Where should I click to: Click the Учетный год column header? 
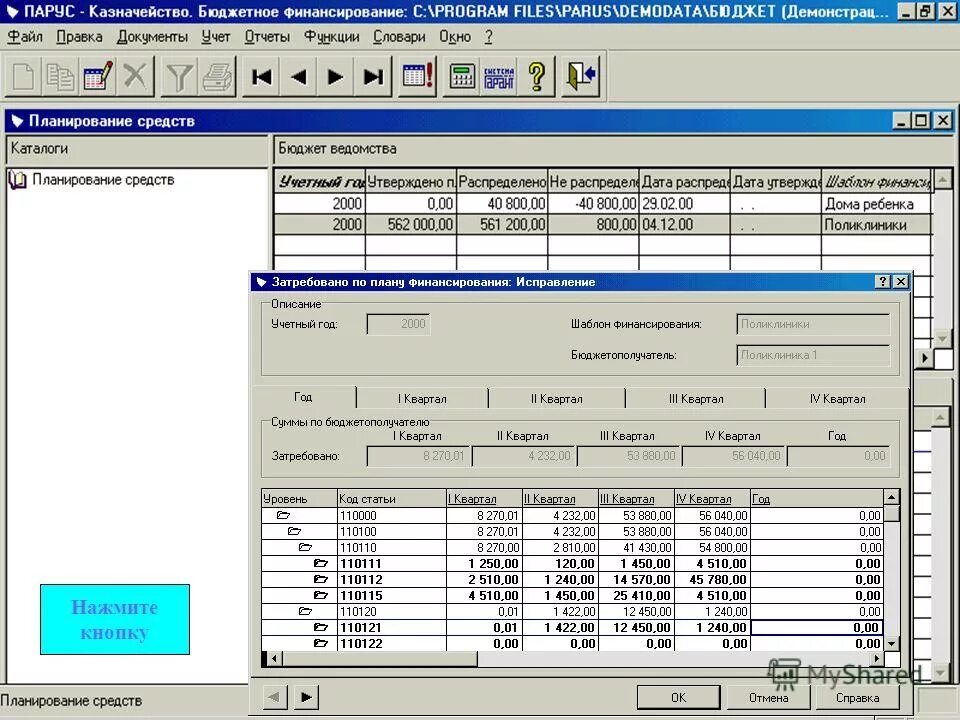(320, 182)
